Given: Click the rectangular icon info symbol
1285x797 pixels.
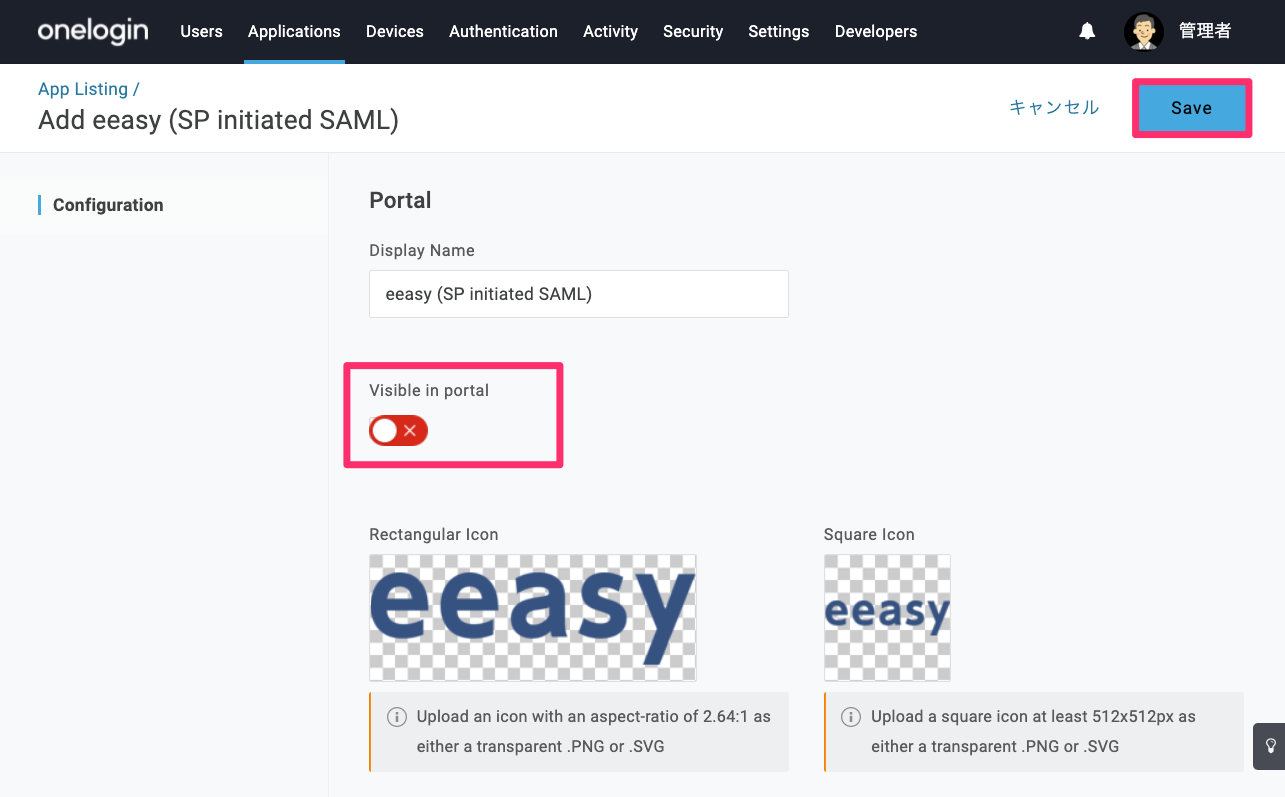Looking at the screenshot, I should point(397,717).
